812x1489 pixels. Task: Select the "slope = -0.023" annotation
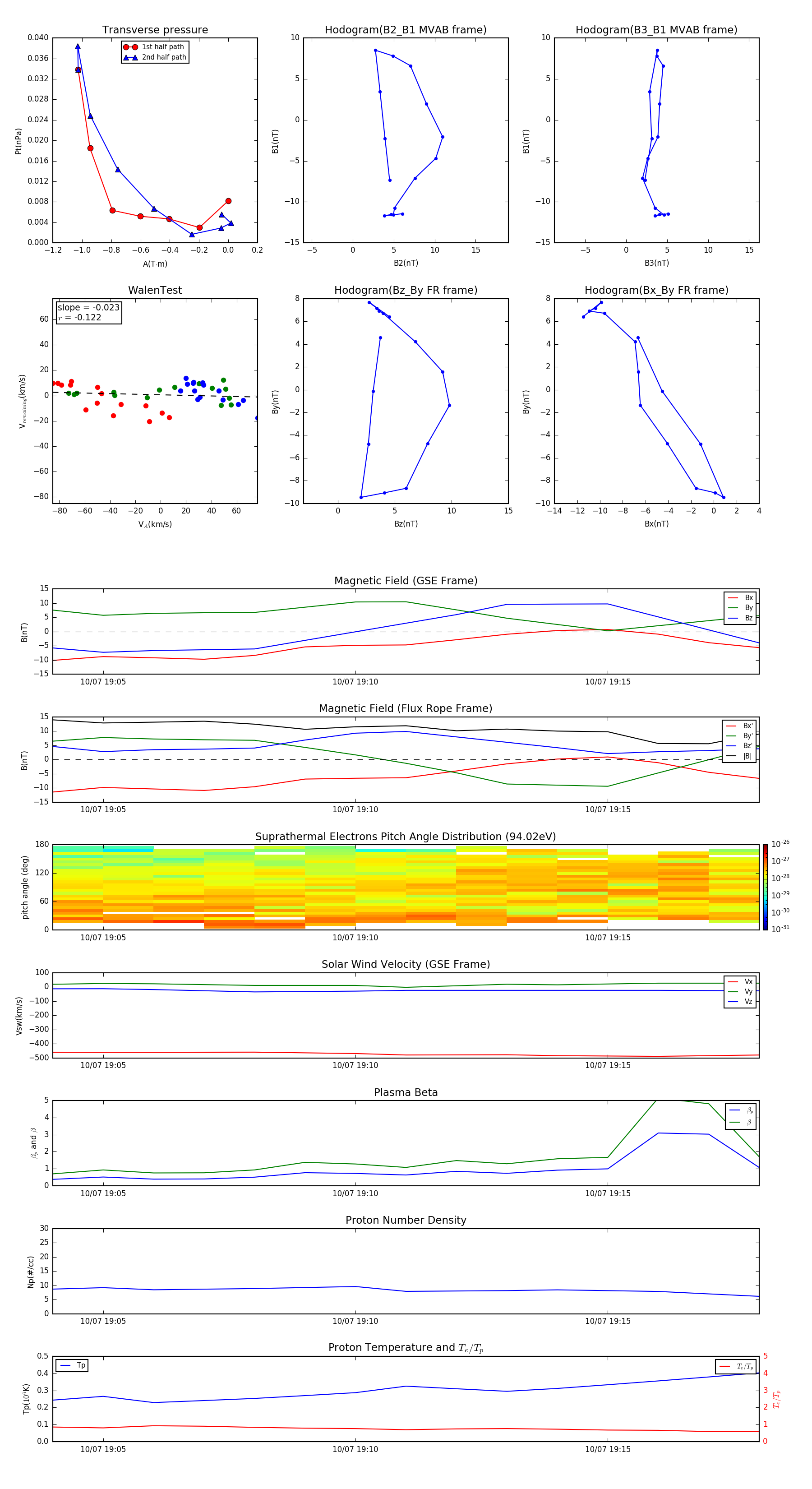88,308
